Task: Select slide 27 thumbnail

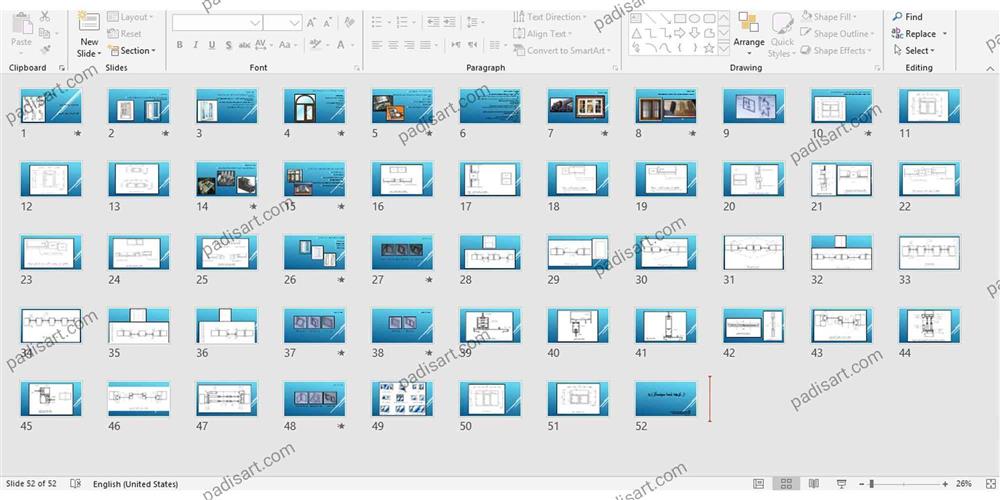Action: 402,253
